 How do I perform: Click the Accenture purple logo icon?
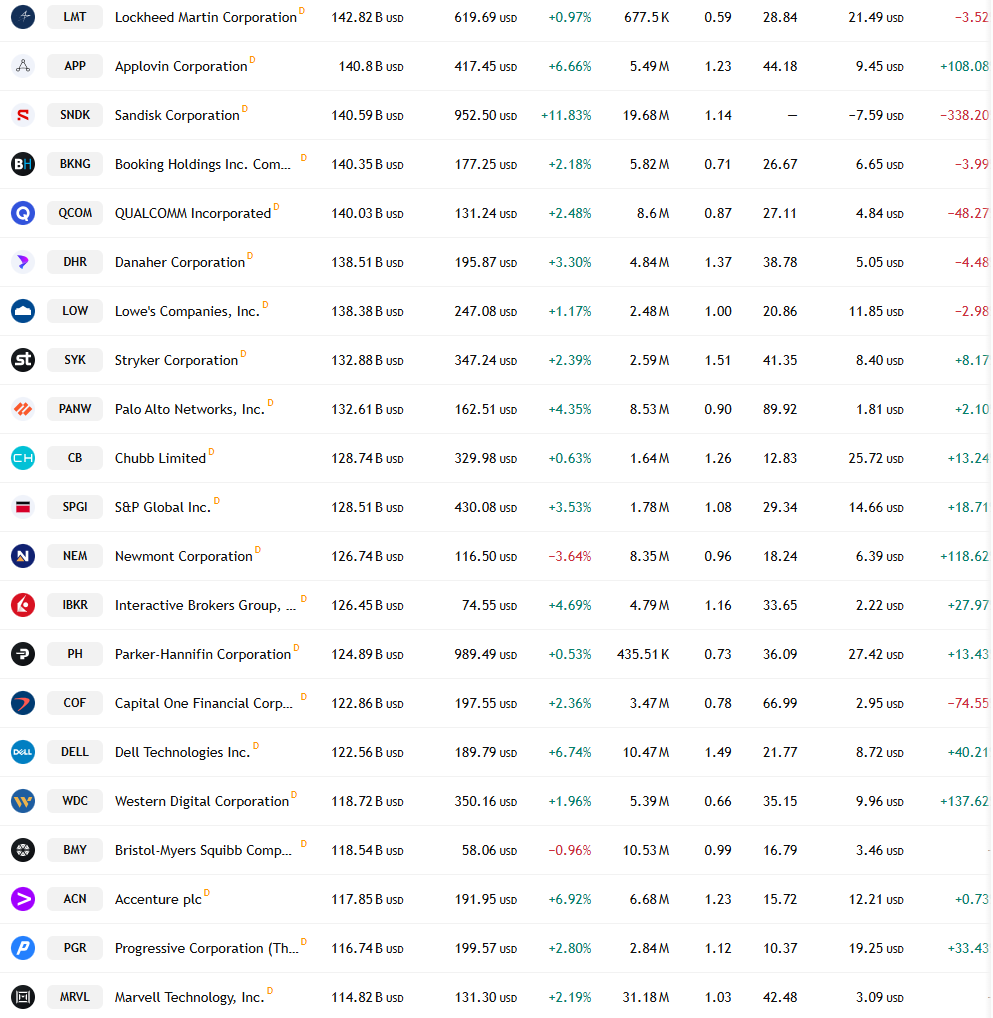click(23, 899)
